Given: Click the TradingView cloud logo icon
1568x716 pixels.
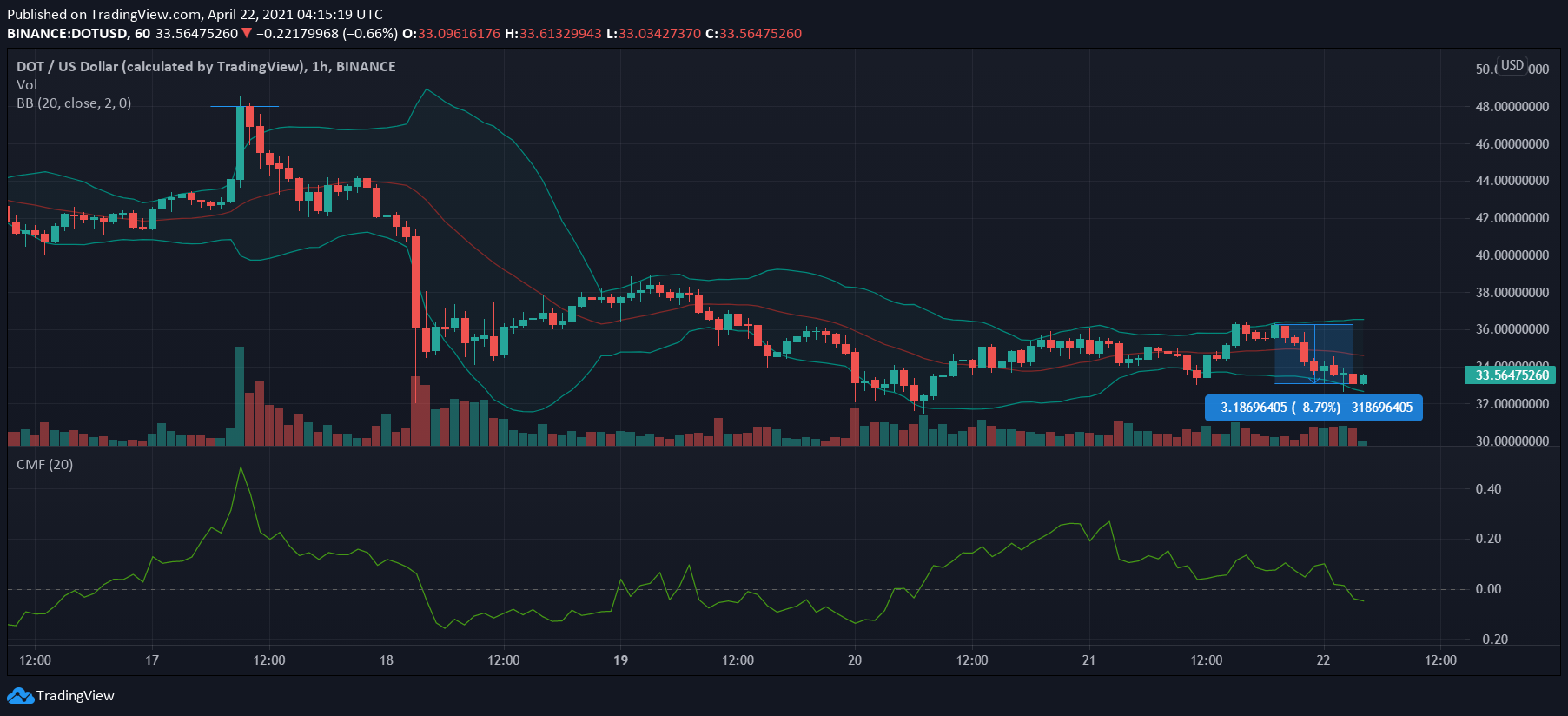Looking at the screenshot, I should point(21,696).
